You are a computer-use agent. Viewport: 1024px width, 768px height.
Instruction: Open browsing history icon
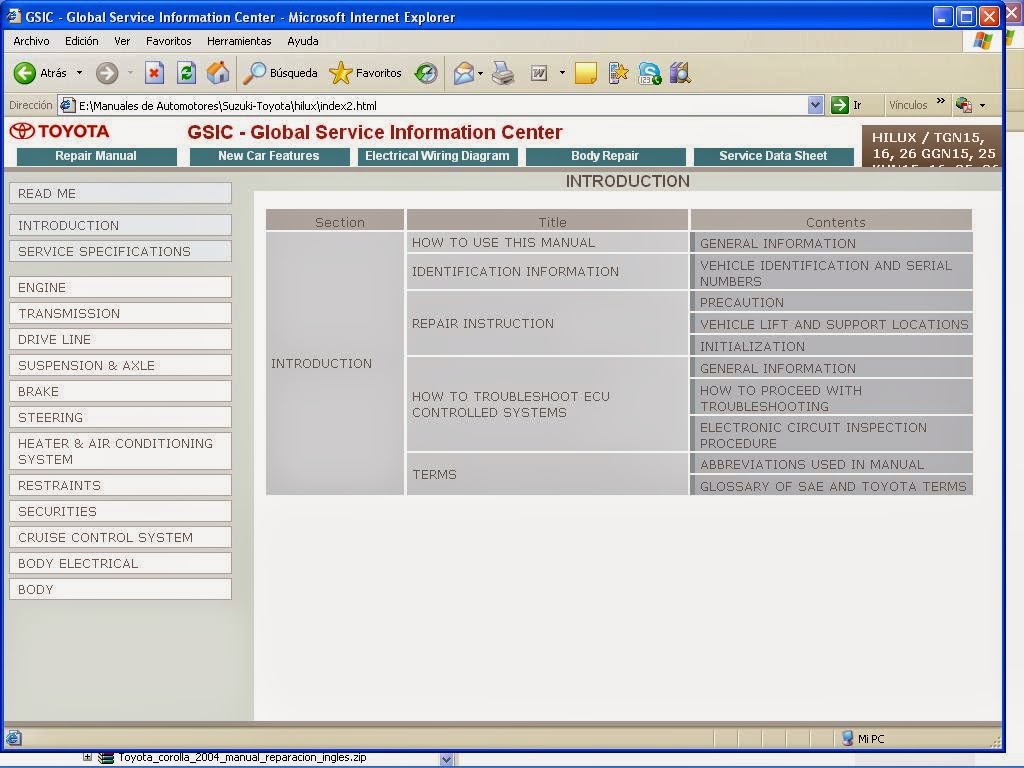click(426, 72)
